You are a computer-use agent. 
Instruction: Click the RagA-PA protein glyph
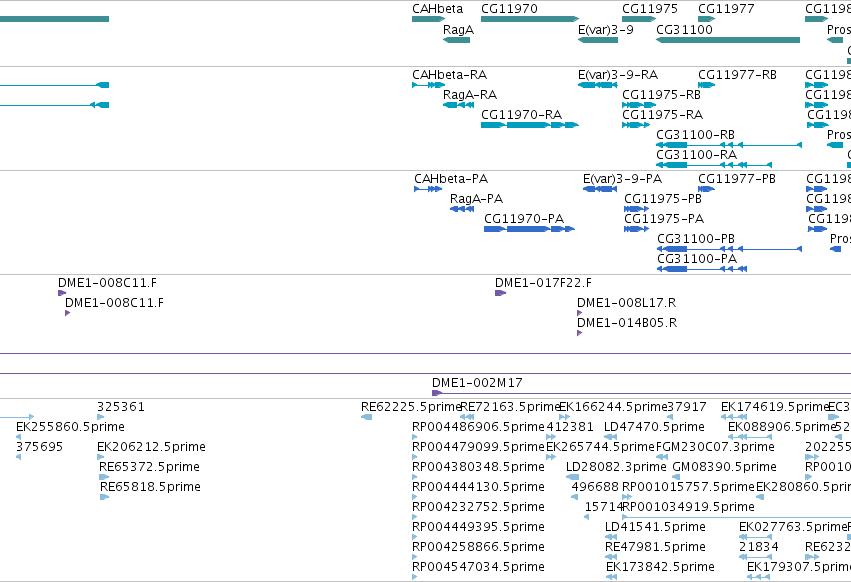[x=462, y=209]
